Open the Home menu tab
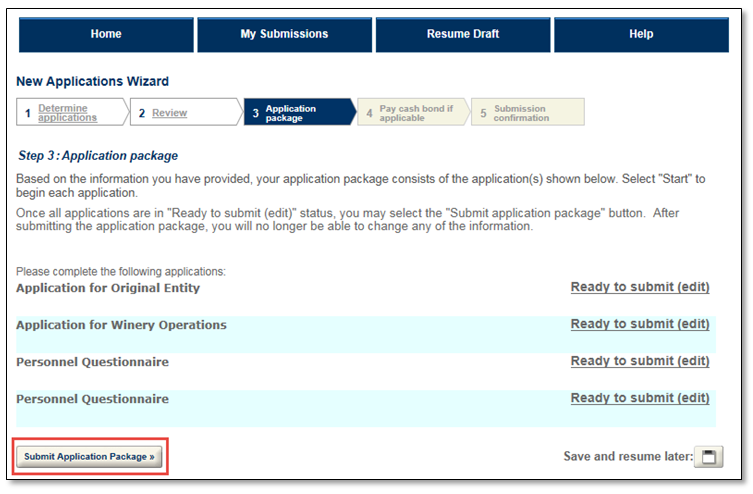Image resolution: width=753 pixels, height=494 pixels. pyautogui.click(x=106, y=34)
